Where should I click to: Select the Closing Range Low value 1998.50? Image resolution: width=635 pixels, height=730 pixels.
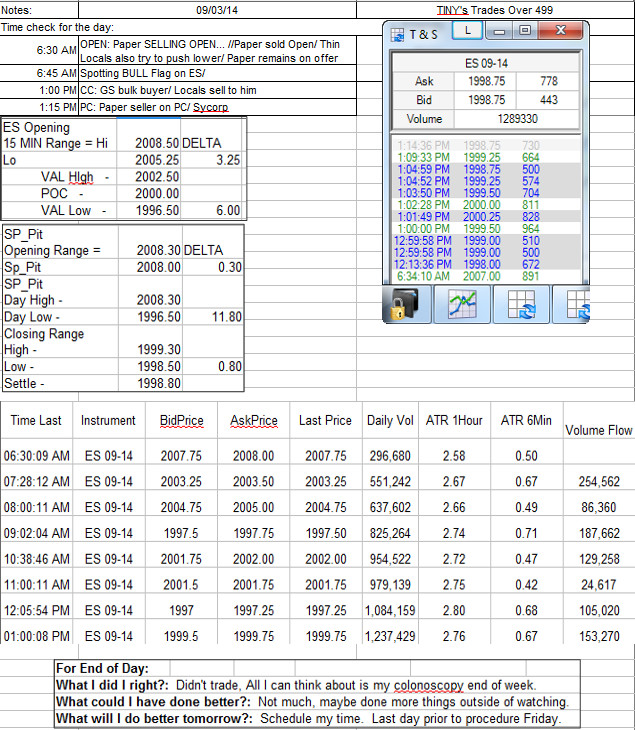point(150,366)
